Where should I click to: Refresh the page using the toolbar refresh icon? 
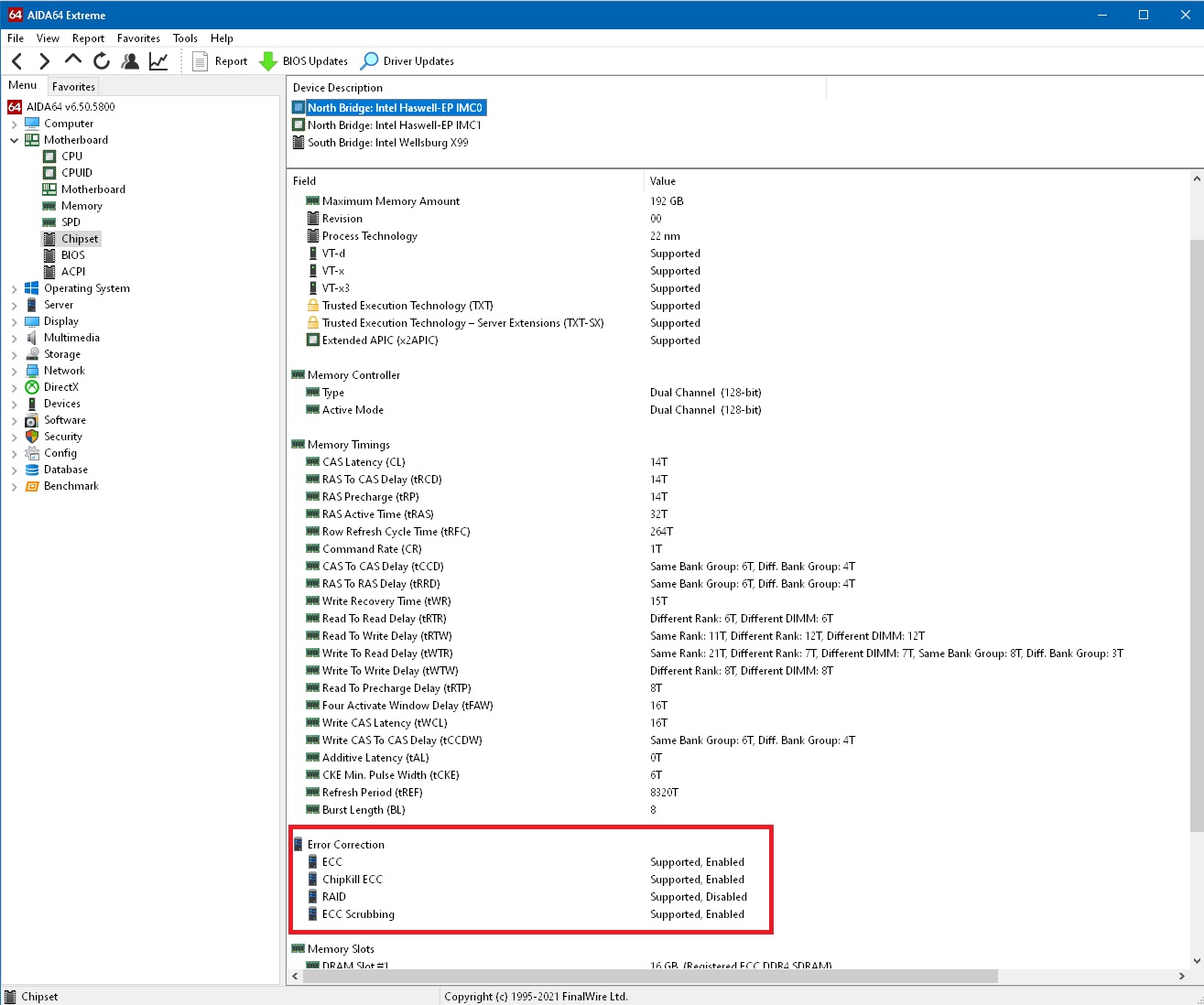click(102, 61)
